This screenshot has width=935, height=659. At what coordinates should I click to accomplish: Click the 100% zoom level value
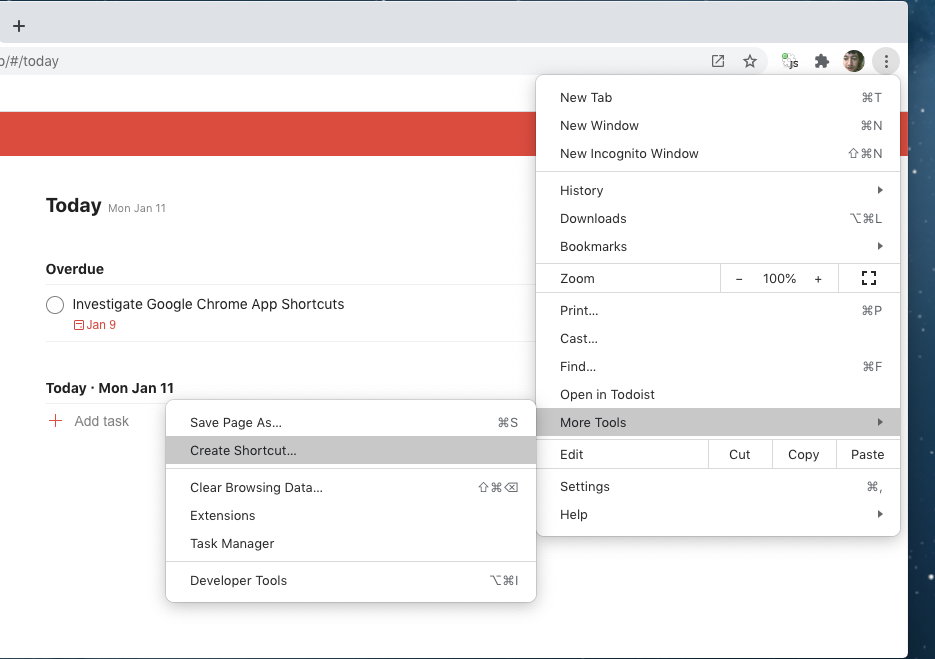[779, 279]
